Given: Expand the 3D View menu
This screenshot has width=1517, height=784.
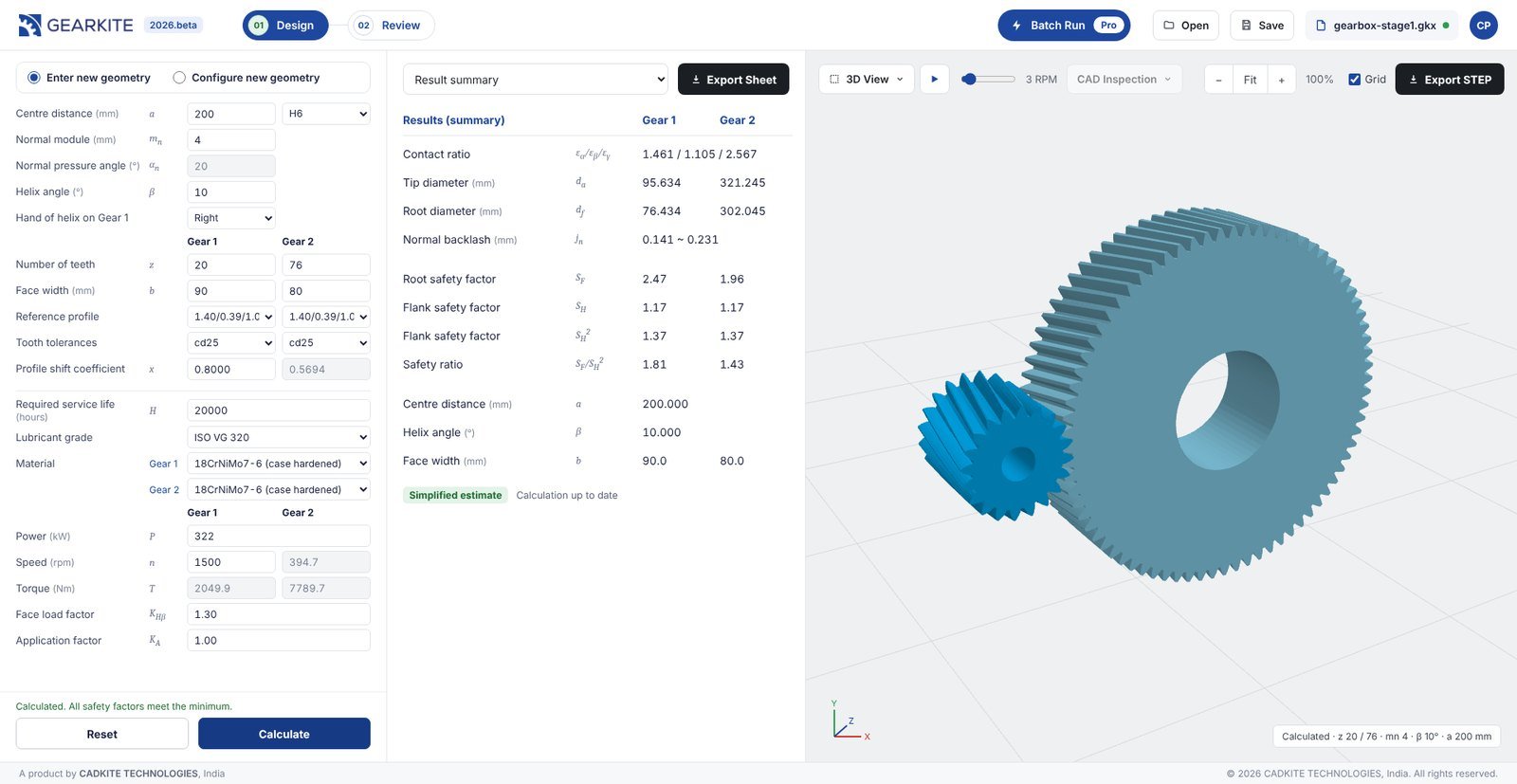Looking at the screenshot, I should [x=867, y=80].
